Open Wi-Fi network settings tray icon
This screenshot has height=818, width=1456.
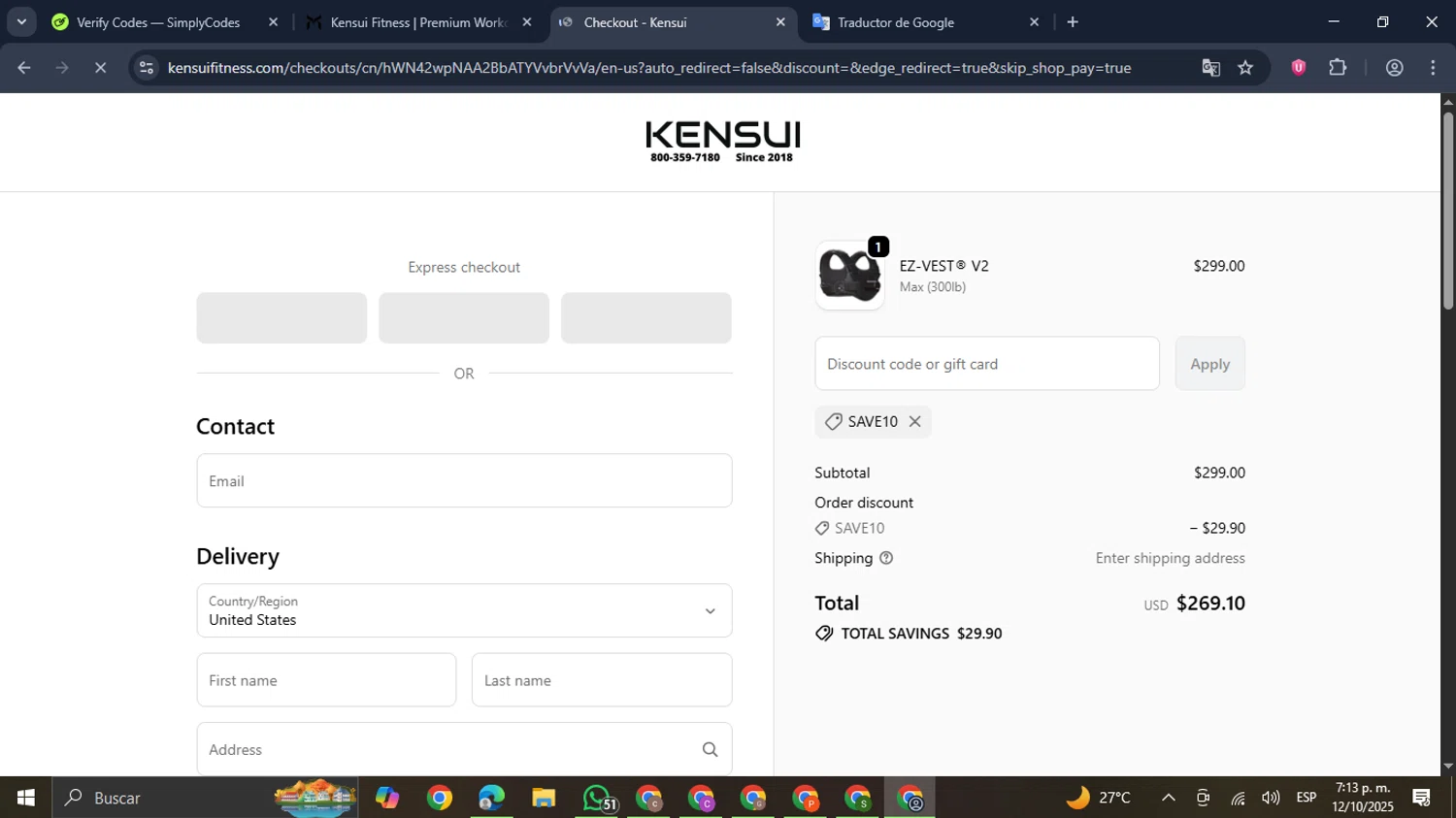click(1238, 798)
